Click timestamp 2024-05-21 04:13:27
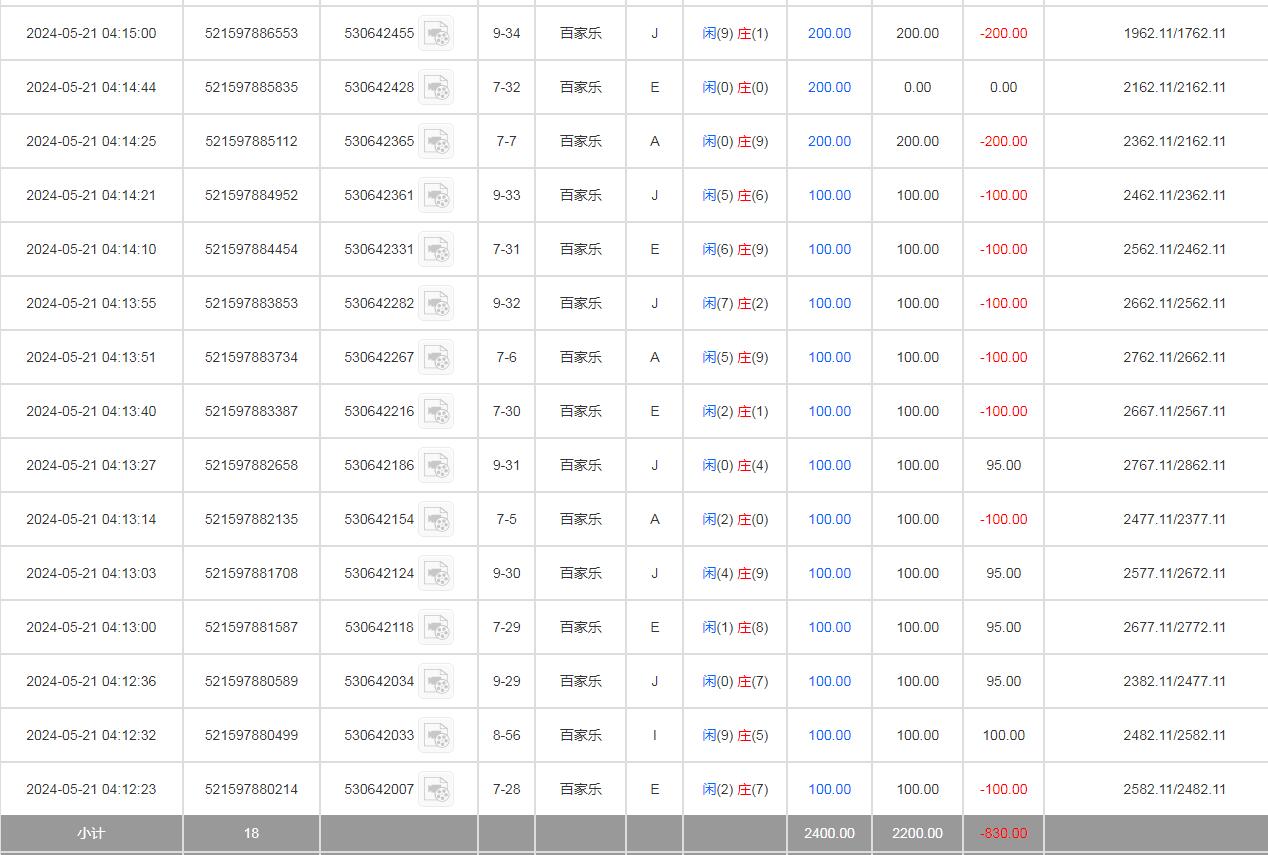The width and height of the screenshot is (1268, 855). point(91,465)
